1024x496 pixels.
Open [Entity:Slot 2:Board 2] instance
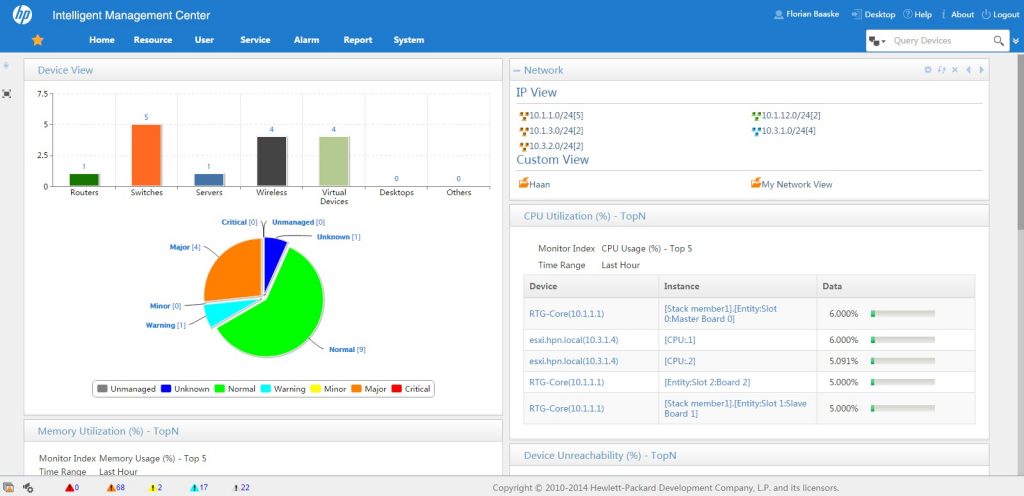(707, 382)
